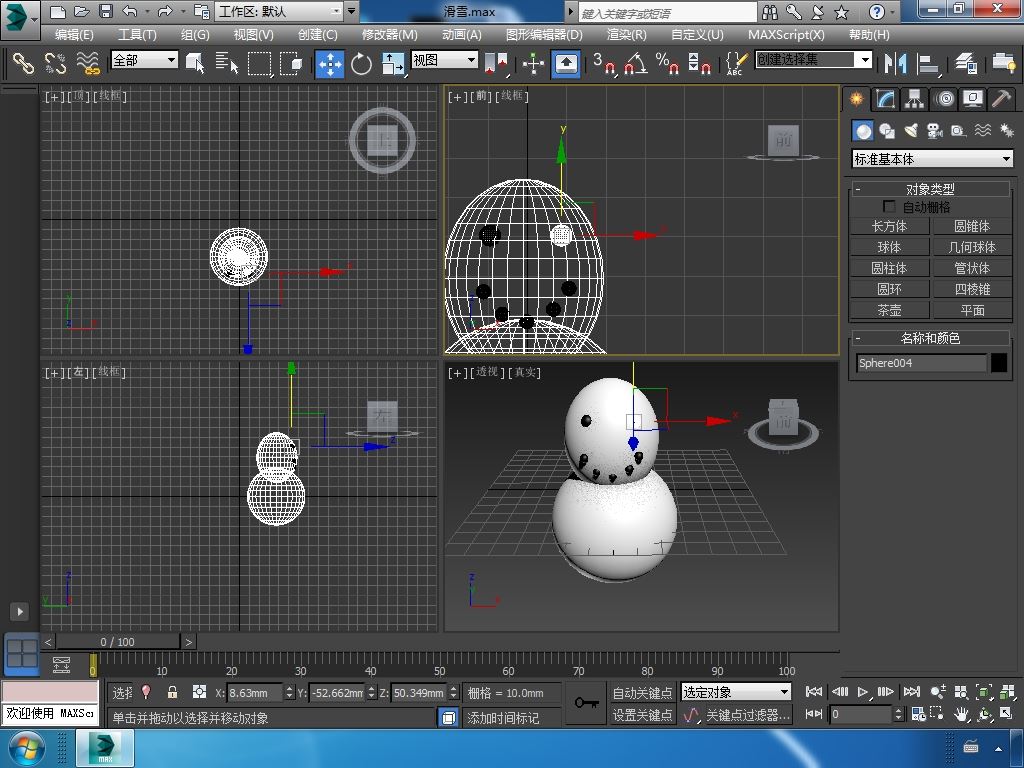
Task: Open 修改器(M) menu
Action: [x=389, y=35]
